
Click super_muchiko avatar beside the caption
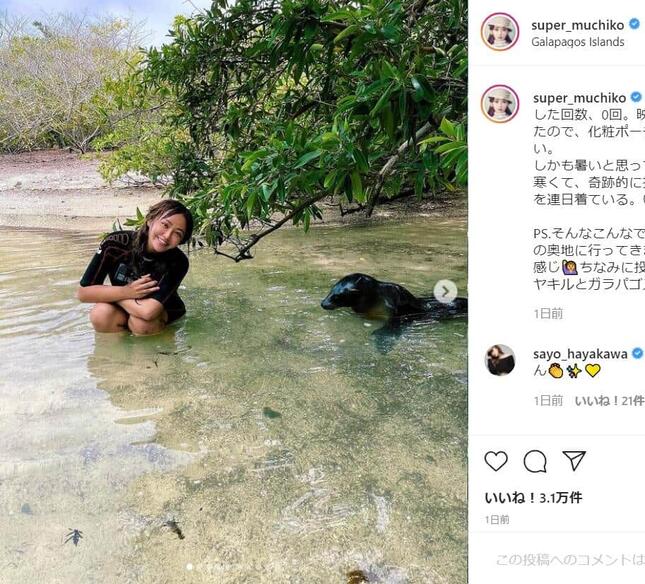pos(499,103)
